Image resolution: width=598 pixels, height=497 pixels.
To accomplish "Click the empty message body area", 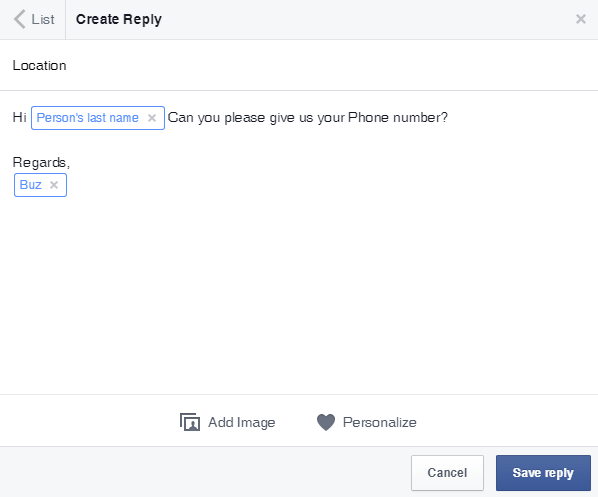I will click(299, 296).
